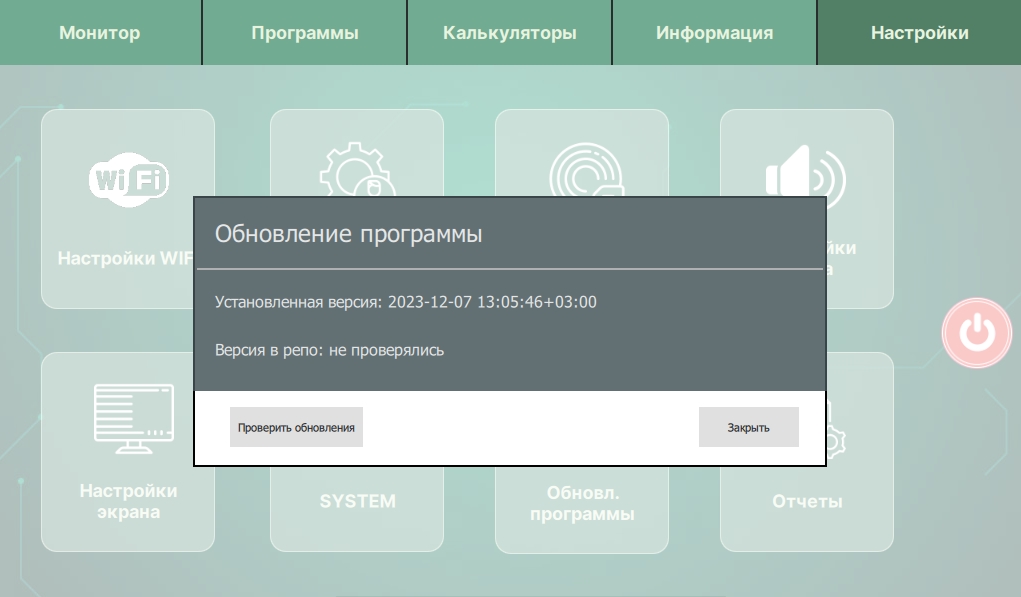Click the installed version date text
Image resolution: width=1021 pixels, height=597 pixels.
[x=492, y=302]
